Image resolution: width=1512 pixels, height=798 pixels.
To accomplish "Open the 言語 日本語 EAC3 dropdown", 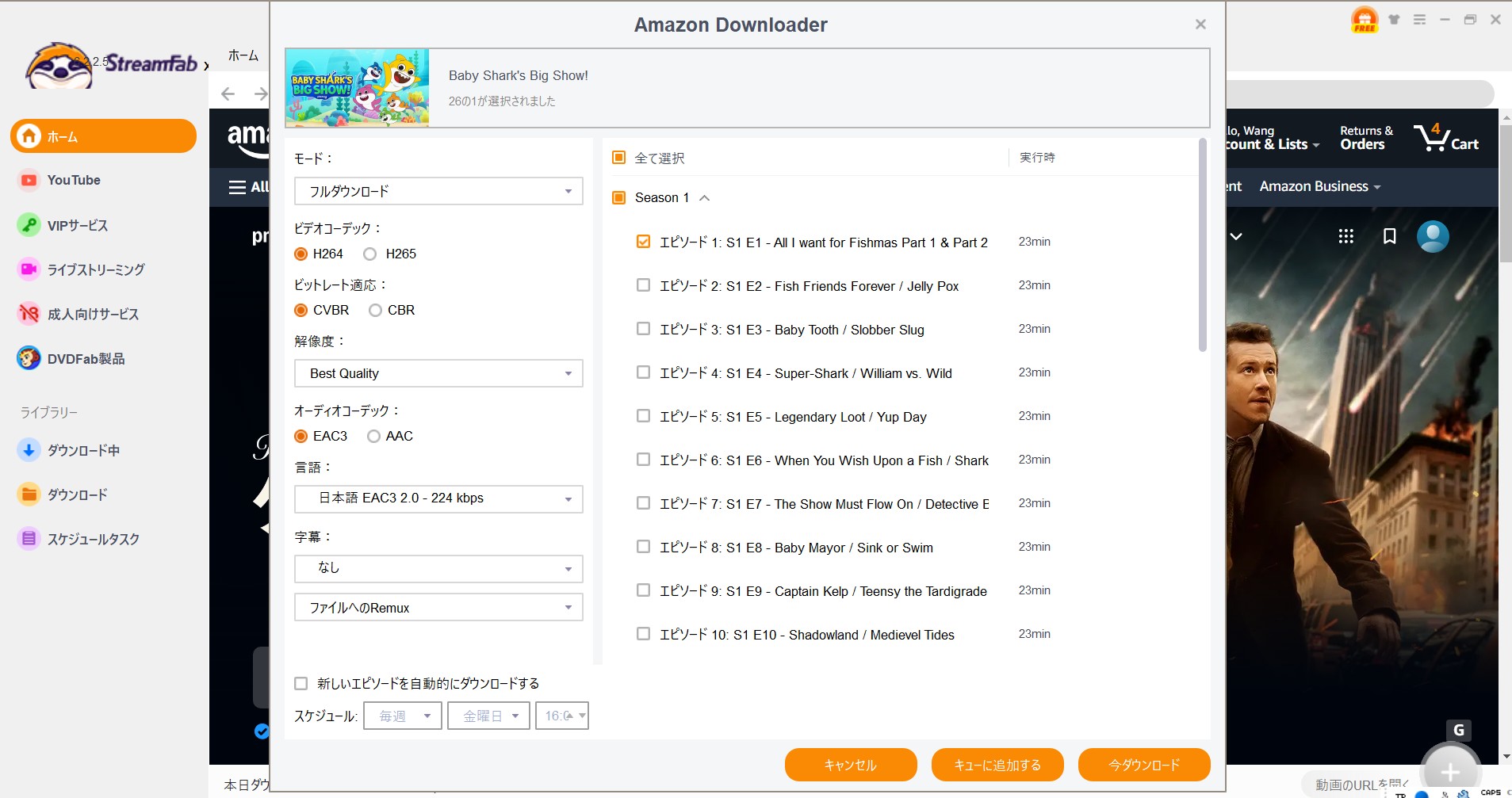I will 438,498.
